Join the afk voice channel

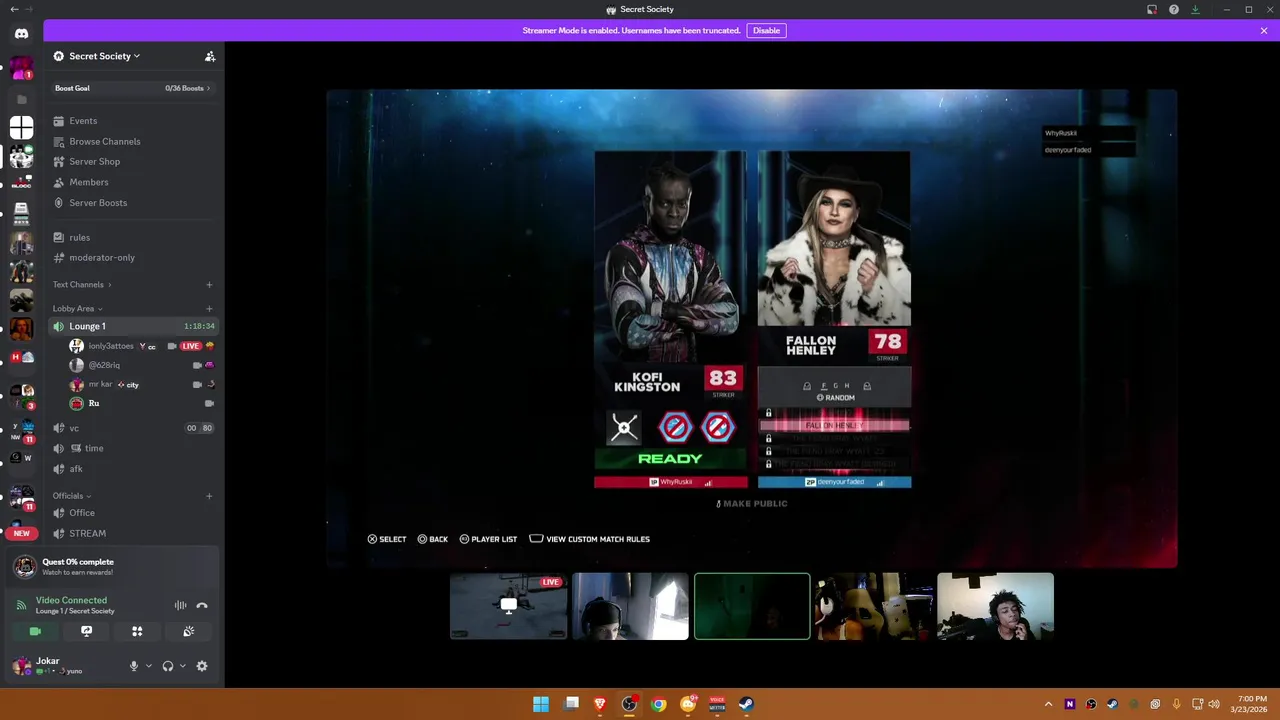coord(134,469)
